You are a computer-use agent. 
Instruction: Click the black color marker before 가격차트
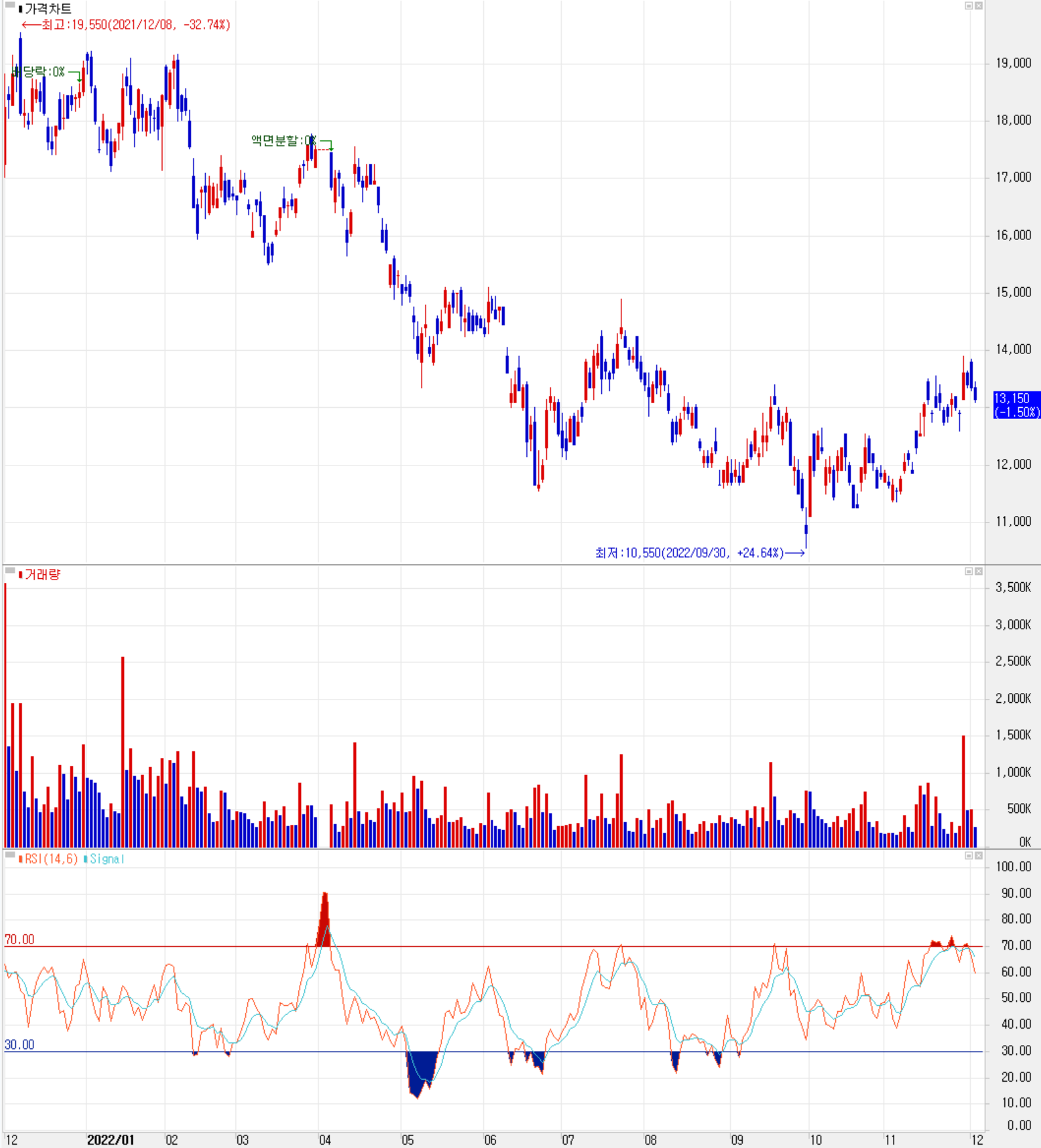click(20, 9)
